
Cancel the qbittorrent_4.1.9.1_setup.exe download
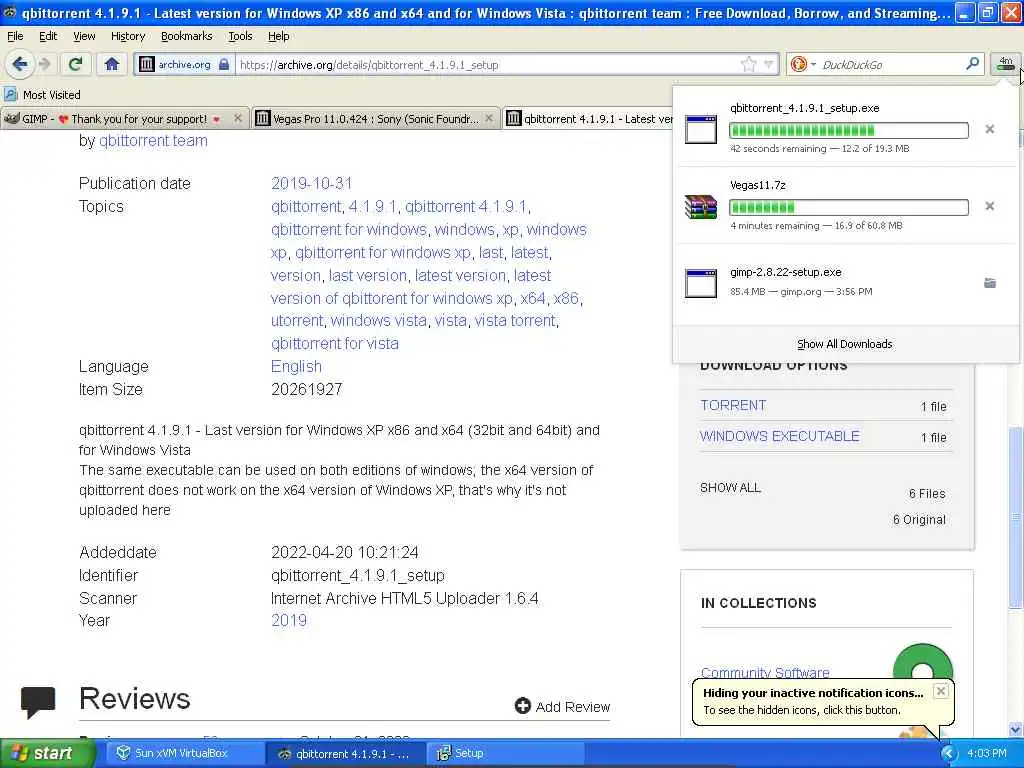click(x=989, y=129)
